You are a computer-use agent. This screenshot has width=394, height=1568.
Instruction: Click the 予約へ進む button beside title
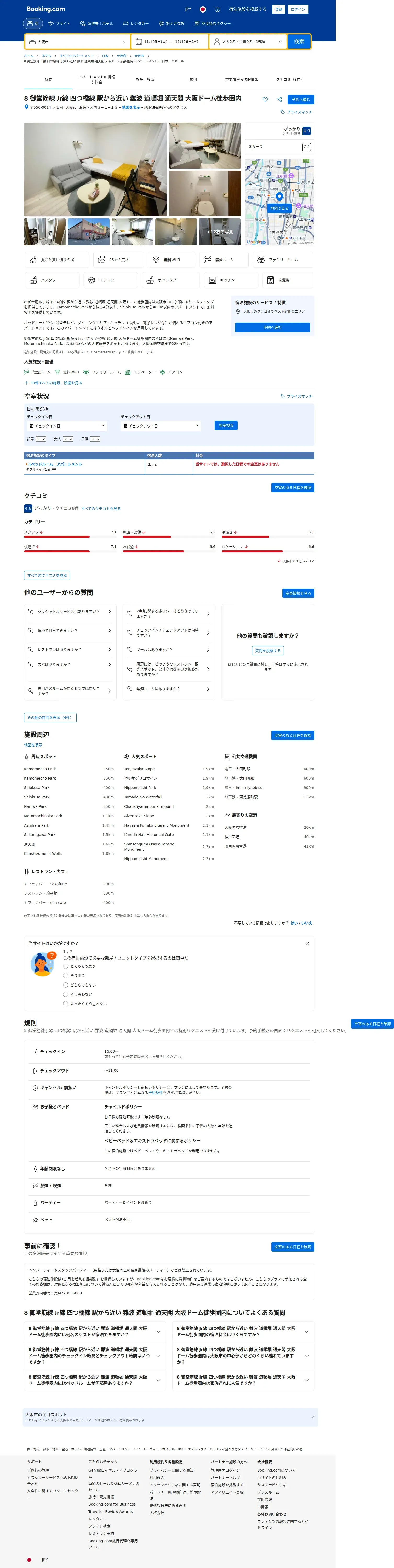click(x=301, y=99)
